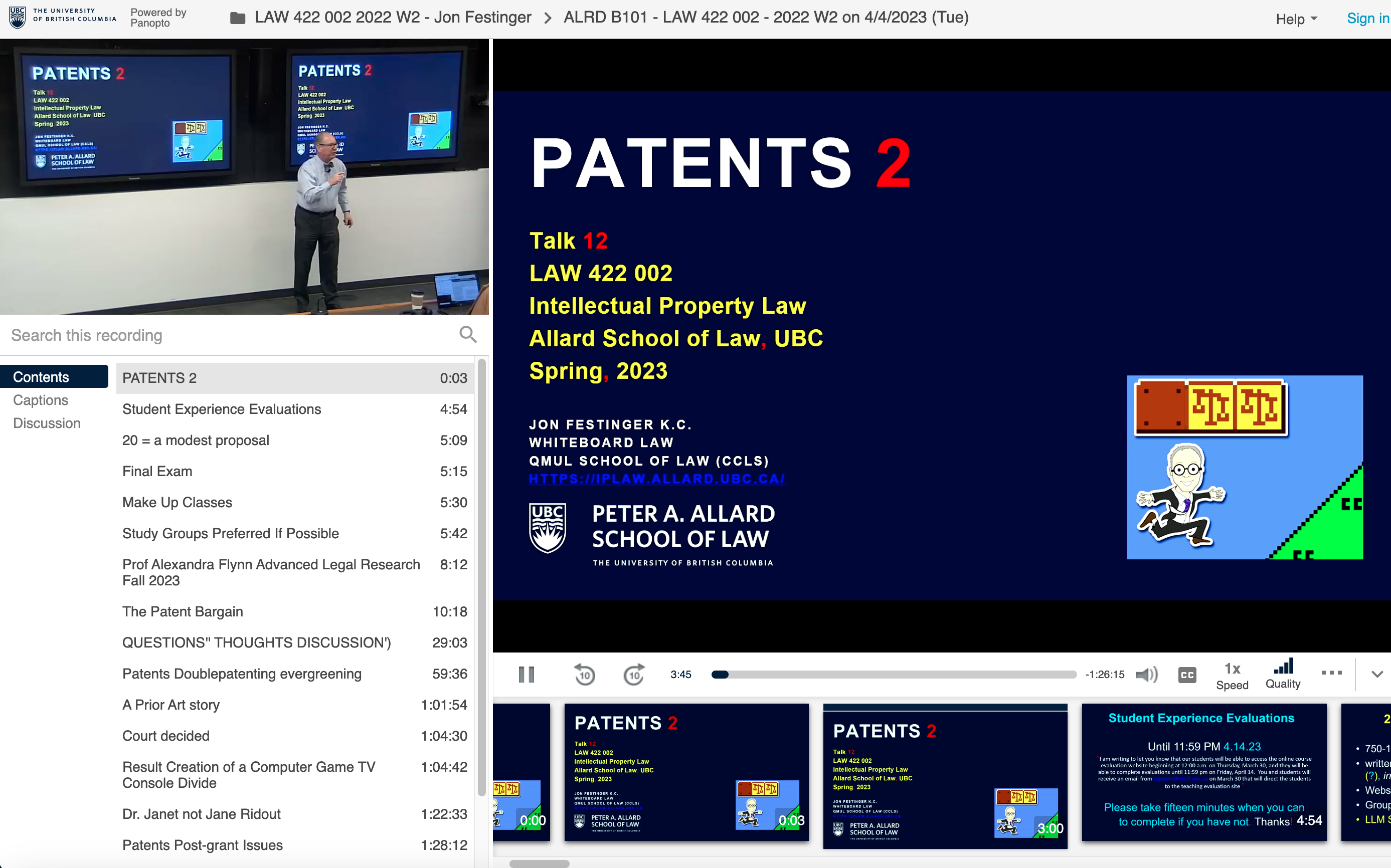Image resolution: width=1391 pixels, height=868 pixels.
Task: Click the Powered by Panopto label
Action: [158, 18]
